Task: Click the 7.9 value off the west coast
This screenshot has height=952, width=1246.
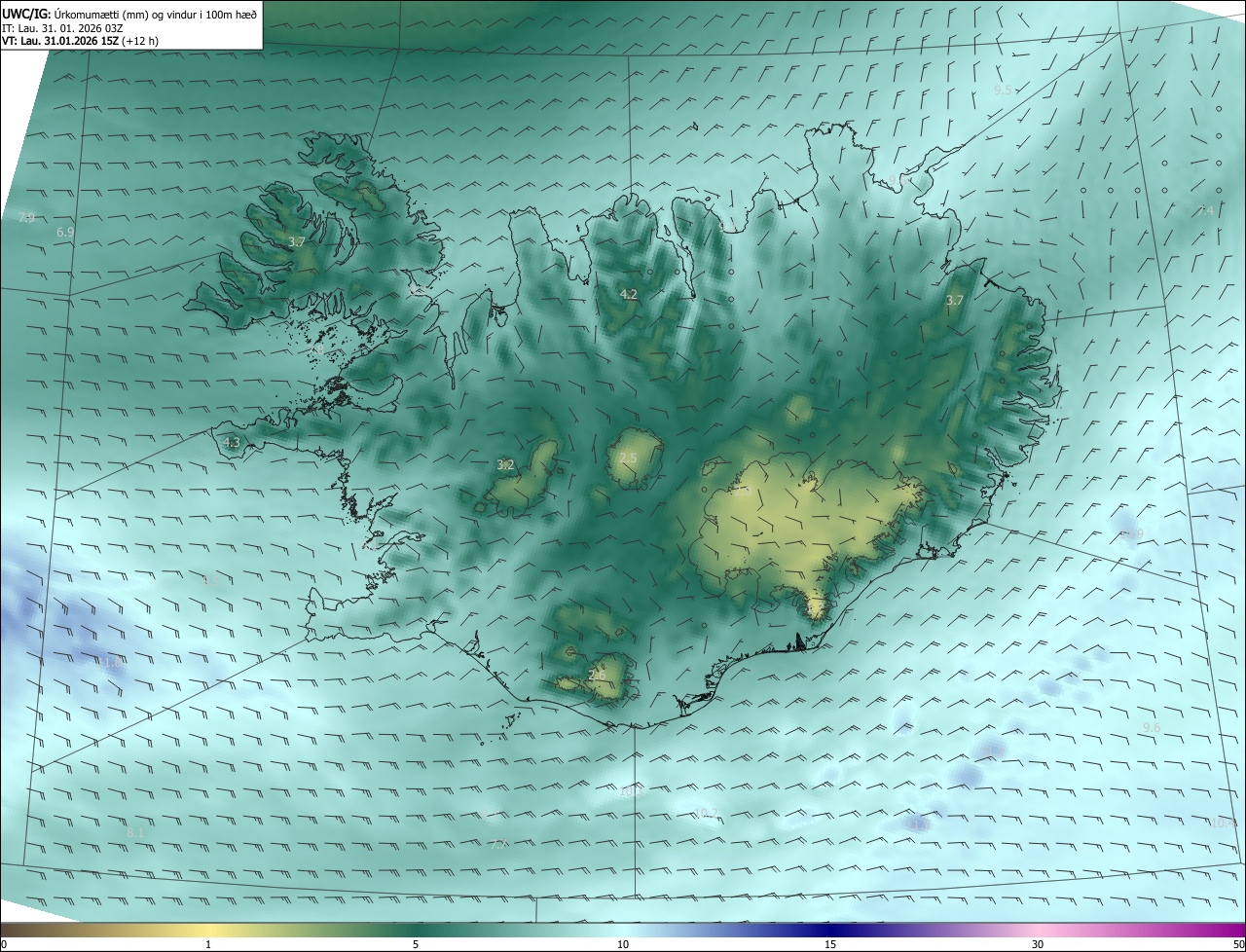Action: click(x=26, y=217)
